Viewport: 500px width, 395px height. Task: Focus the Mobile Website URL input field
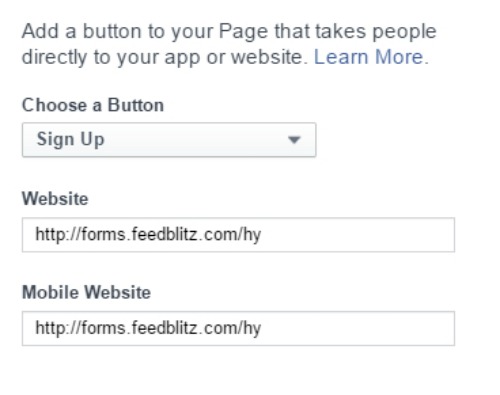(238, 328)
